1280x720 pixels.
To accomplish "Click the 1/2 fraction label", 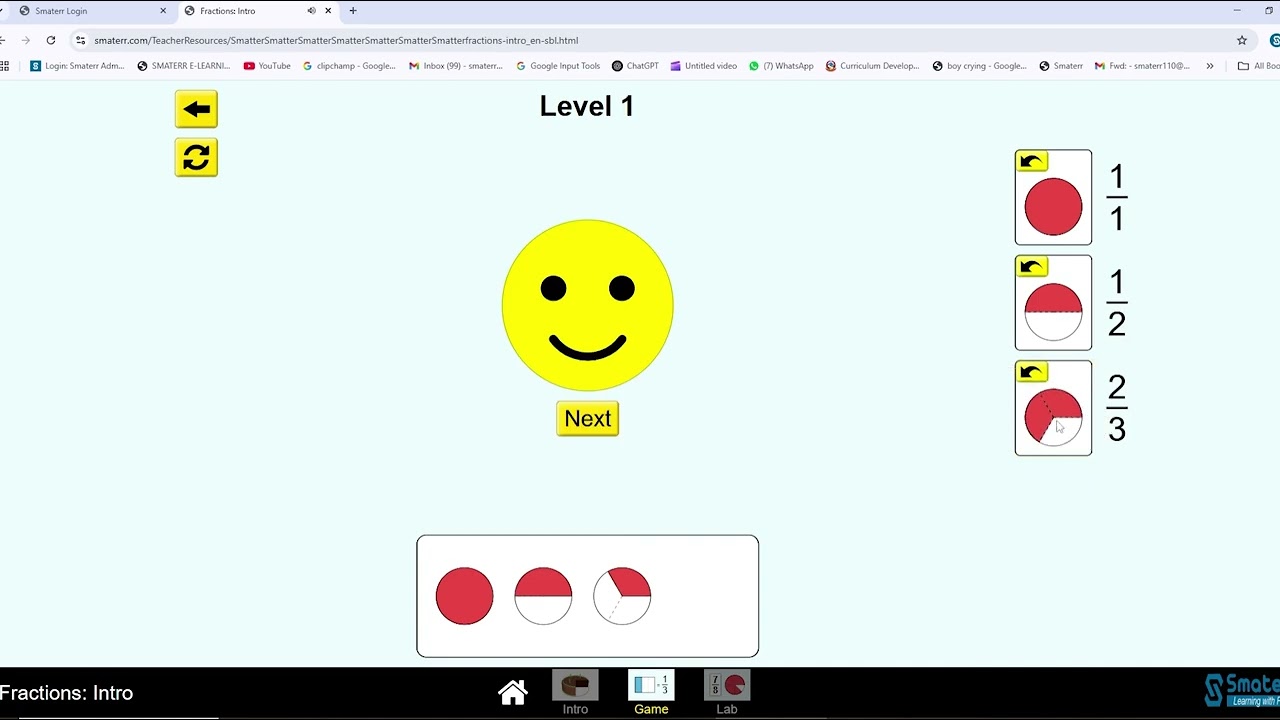I will coord(1117,303).
